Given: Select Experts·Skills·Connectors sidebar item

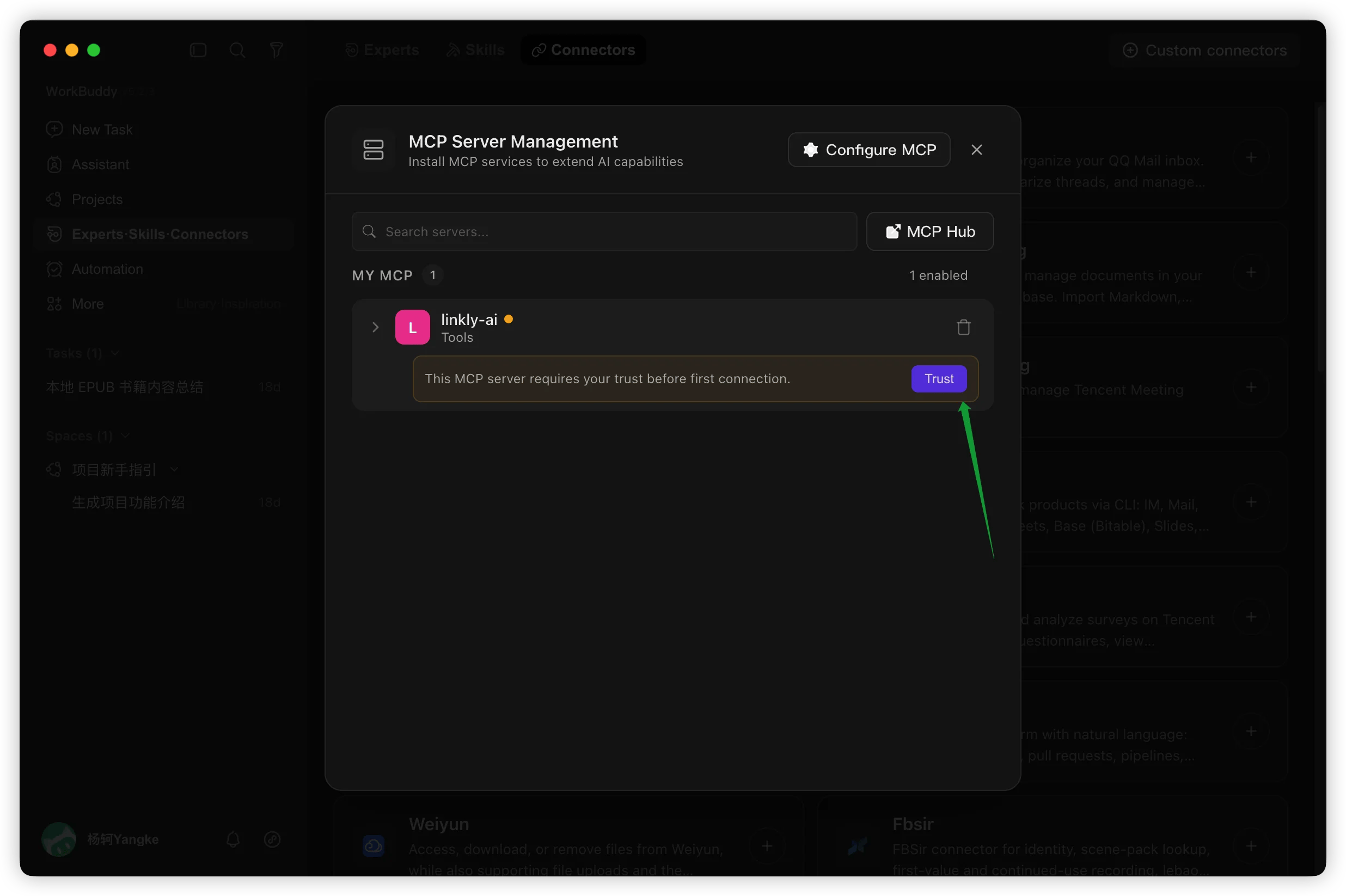Looking at the screenshot, I should (163, 234).
